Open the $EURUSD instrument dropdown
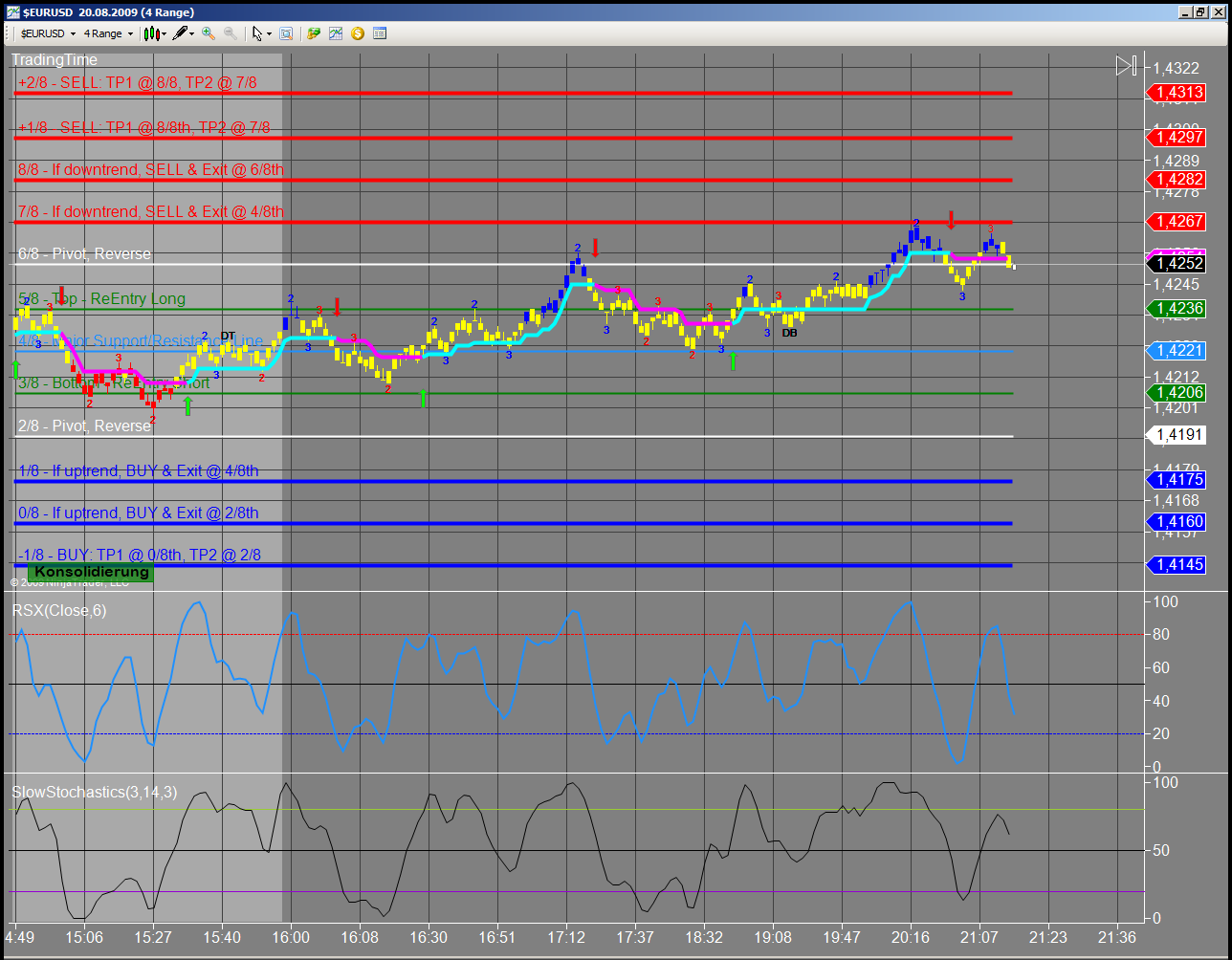1232x960 pixels. pyautogui.click(x=48, y=33)
